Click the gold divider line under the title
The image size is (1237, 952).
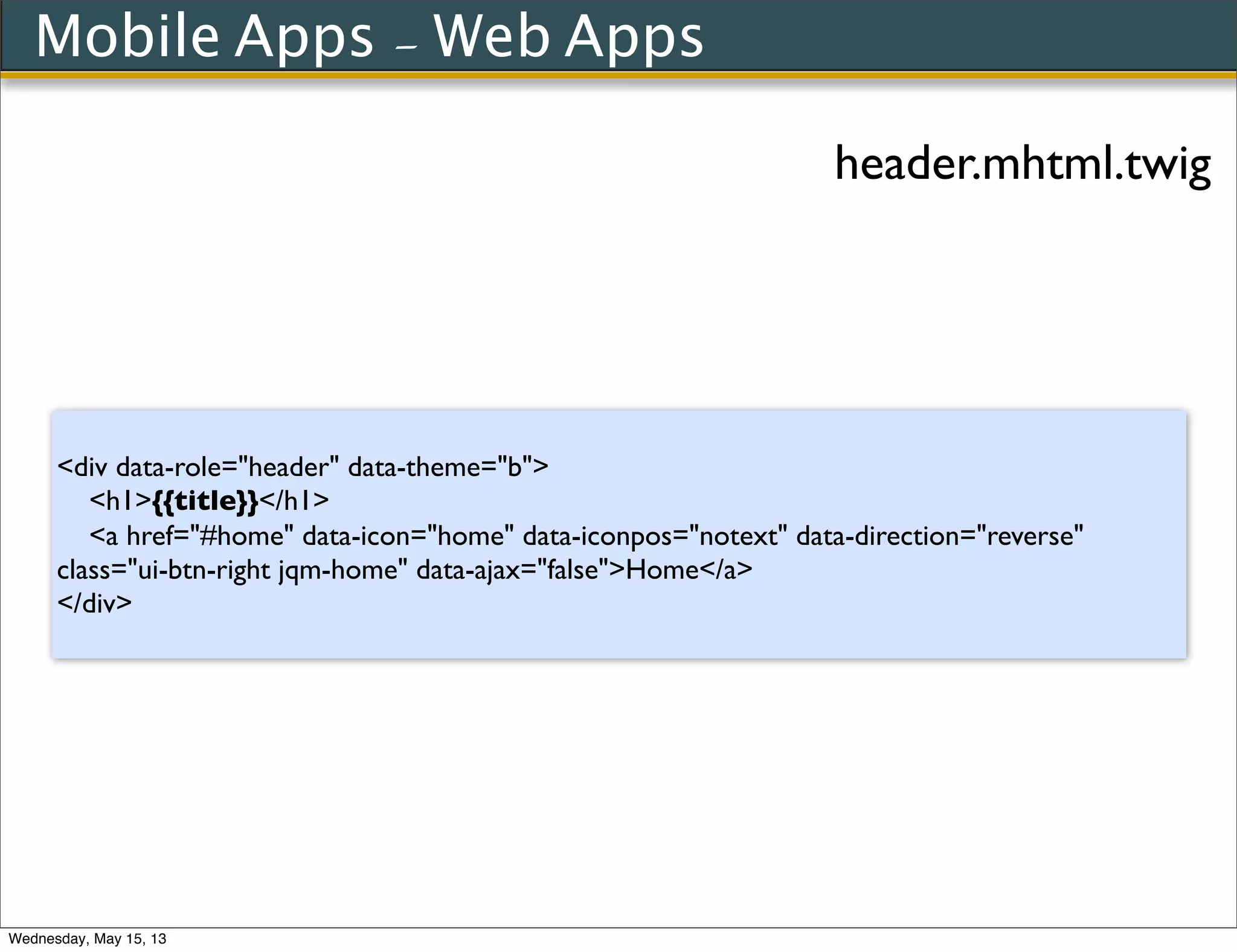pos(618,76)
